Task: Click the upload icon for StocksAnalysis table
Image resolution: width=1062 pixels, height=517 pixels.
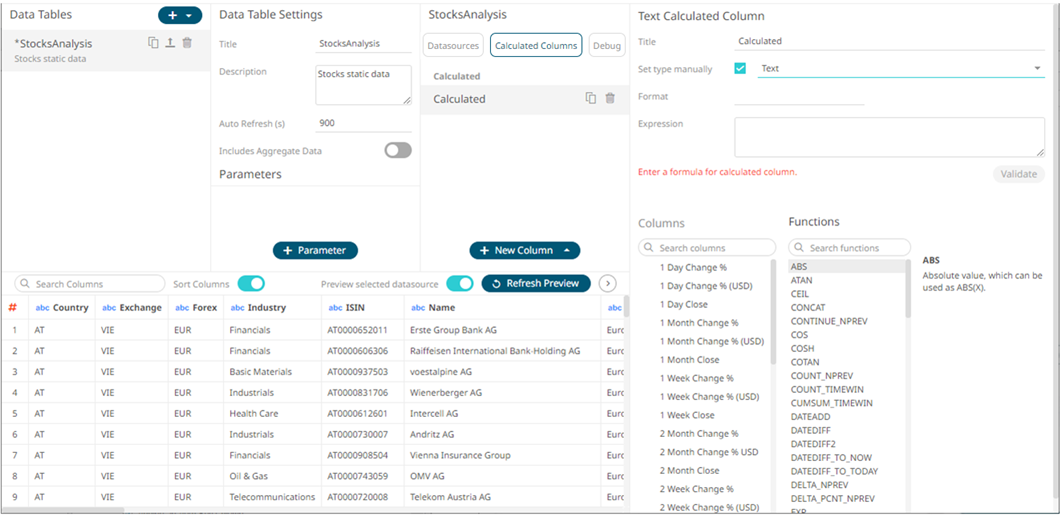Action: tap(170, 43)
